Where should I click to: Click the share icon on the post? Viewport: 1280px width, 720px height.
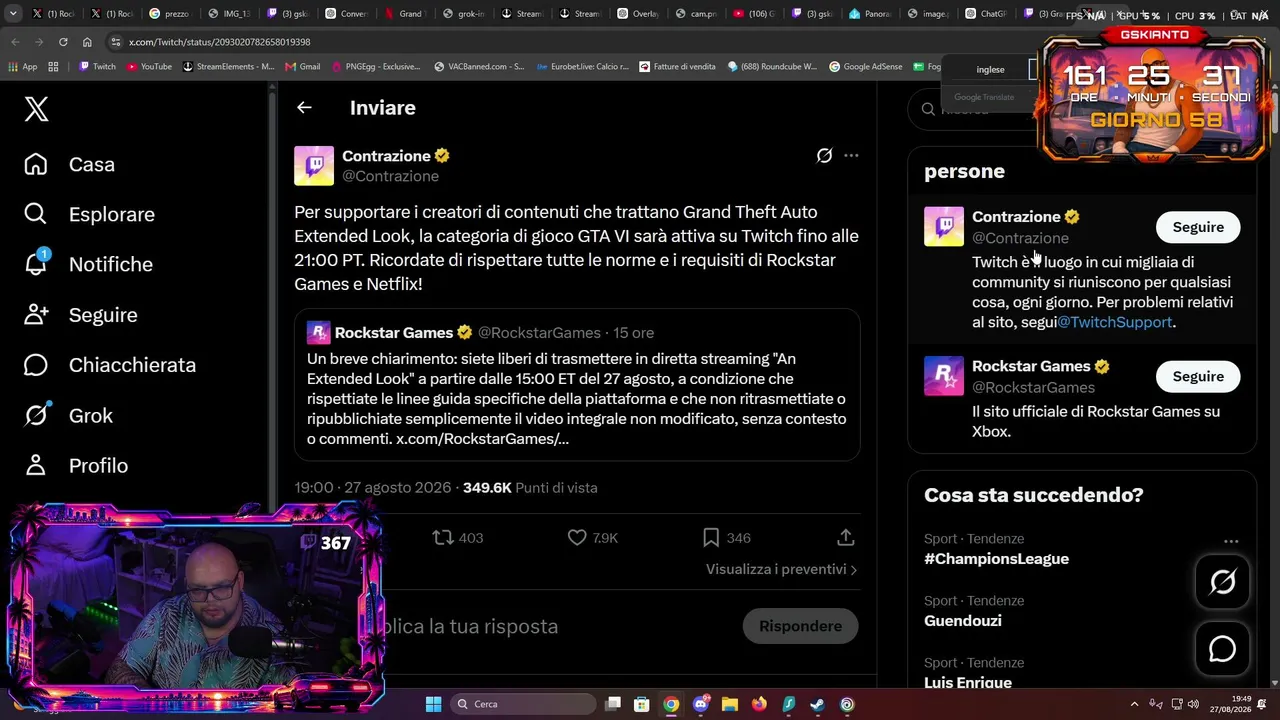coord(845,538)
